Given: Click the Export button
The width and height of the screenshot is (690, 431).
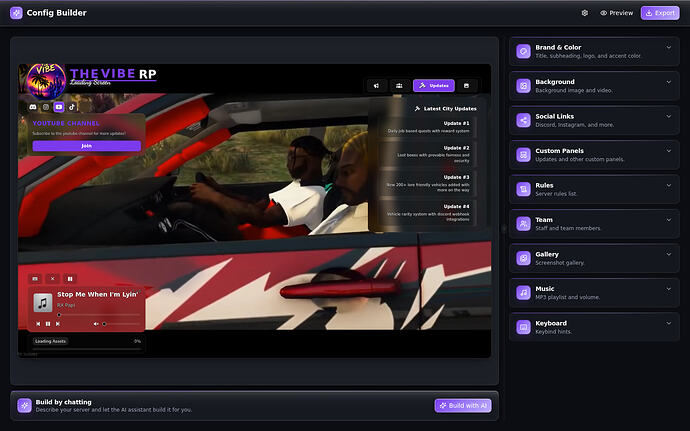Looking at the screenshot, I should [x=660, y=13].
